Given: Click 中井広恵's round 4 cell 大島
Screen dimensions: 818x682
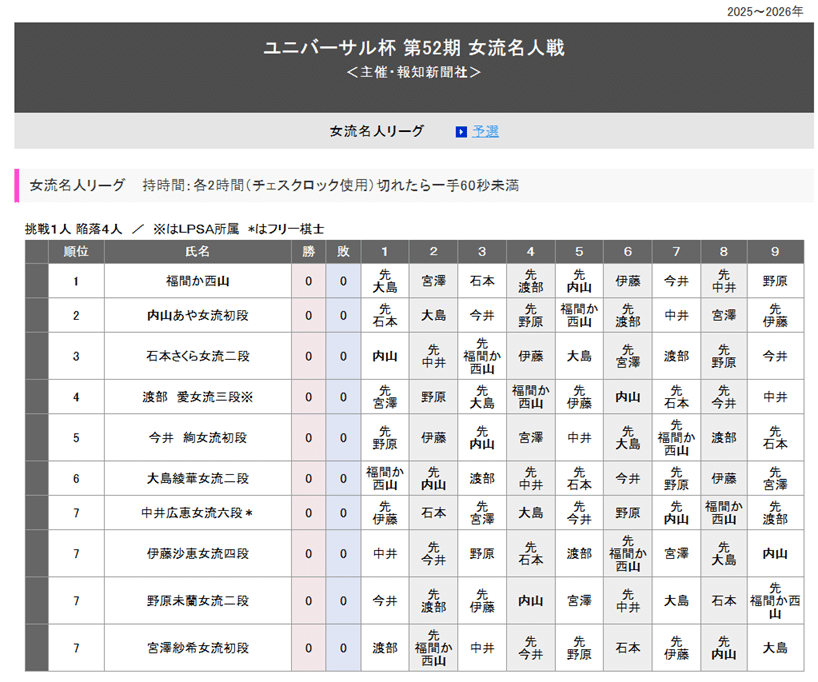Looking at the screenshot, I should (x=531, y=513).
